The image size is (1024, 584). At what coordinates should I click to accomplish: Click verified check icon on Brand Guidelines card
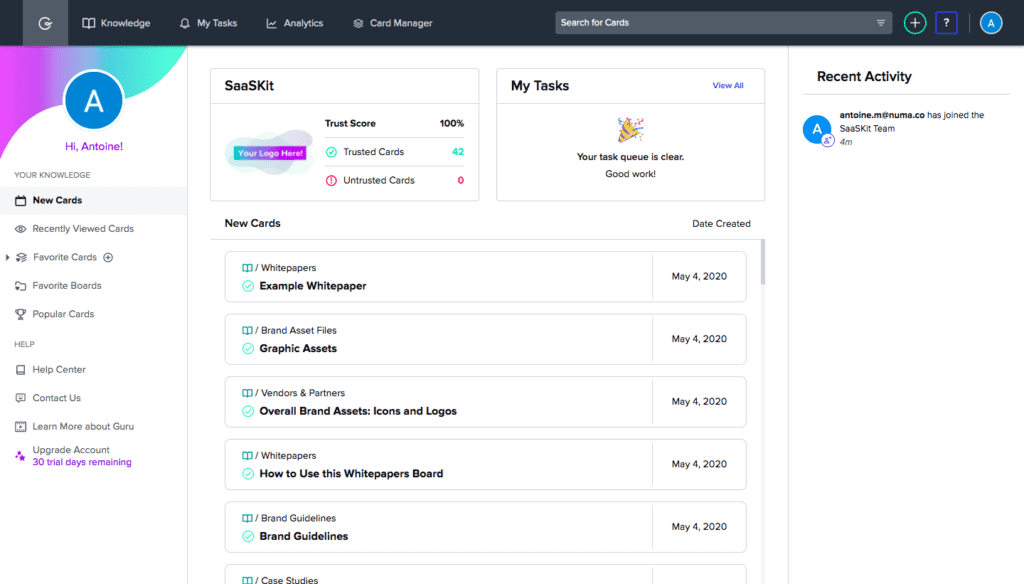(x=248, y=536)
